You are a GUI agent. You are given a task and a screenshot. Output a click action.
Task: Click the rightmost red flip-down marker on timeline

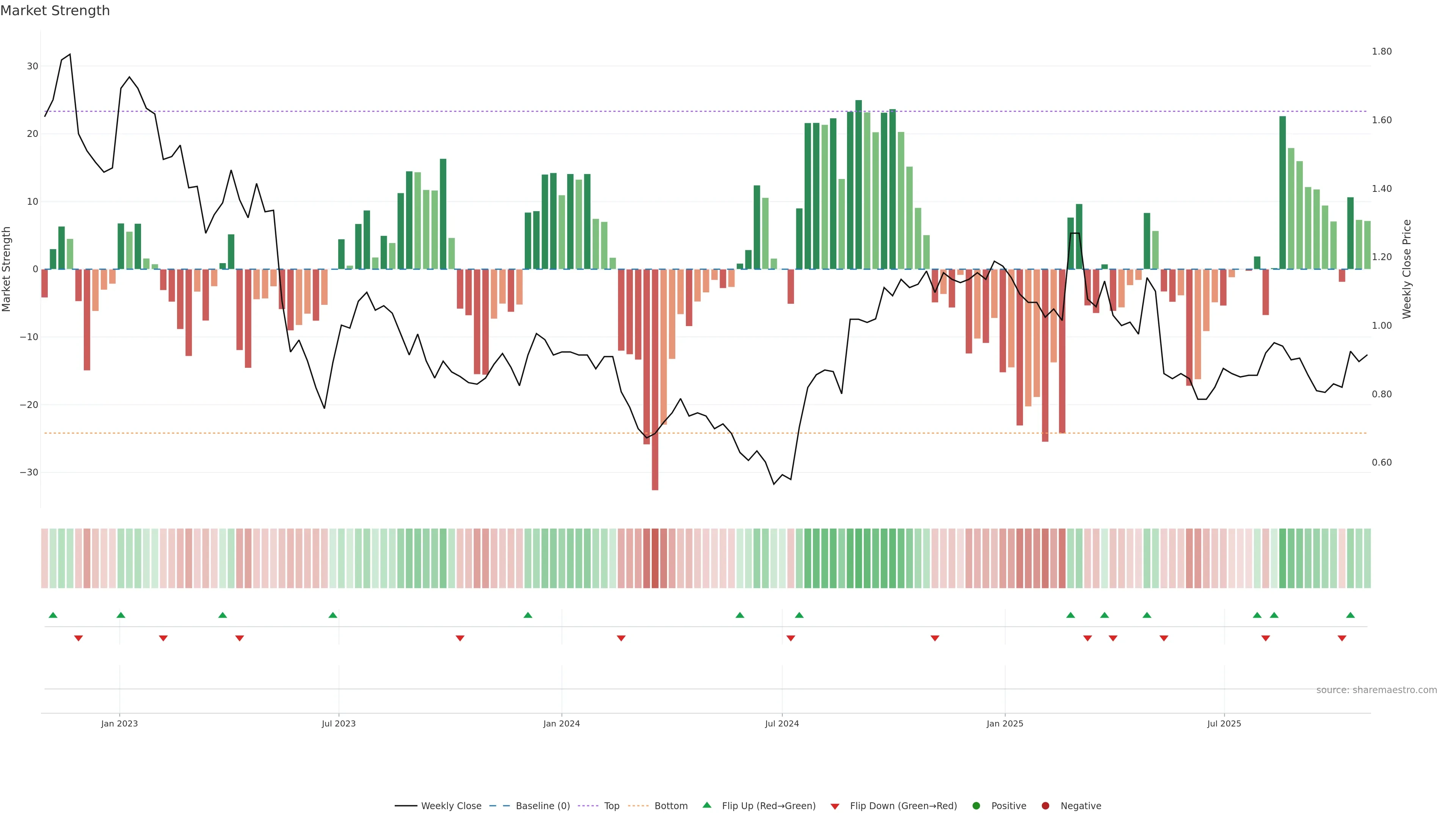[x=1342, y=638]
